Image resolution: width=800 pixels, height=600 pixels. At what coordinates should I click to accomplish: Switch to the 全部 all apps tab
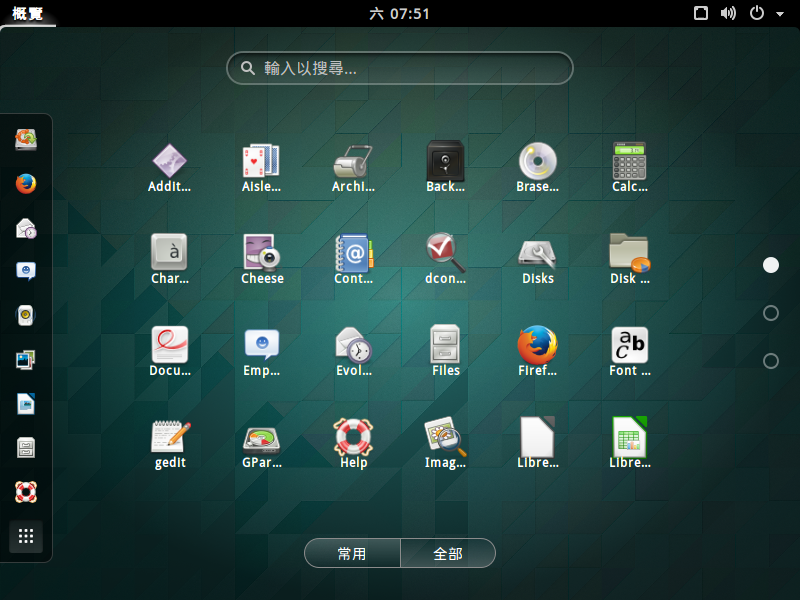click(448, 553)
